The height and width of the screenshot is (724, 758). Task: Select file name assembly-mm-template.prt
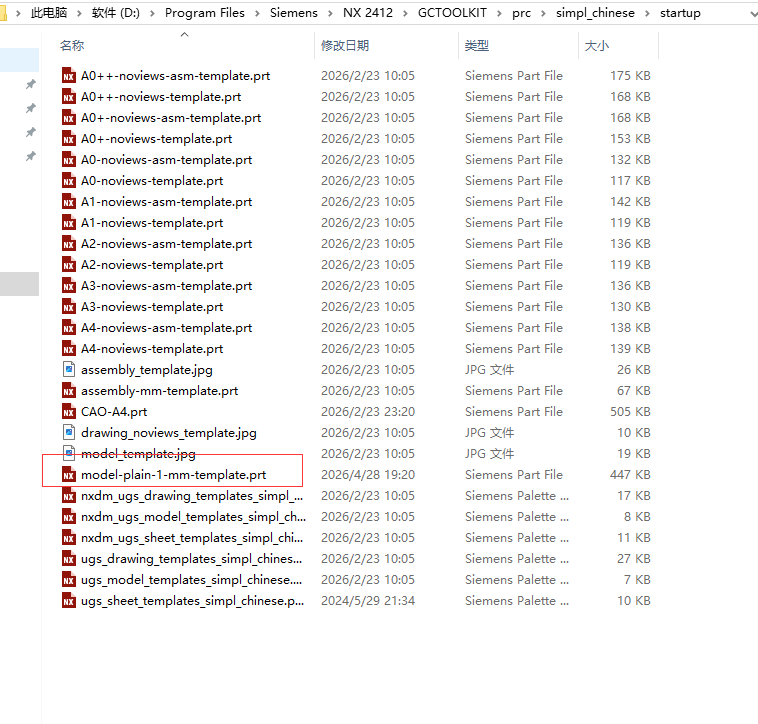click(160, 391)
